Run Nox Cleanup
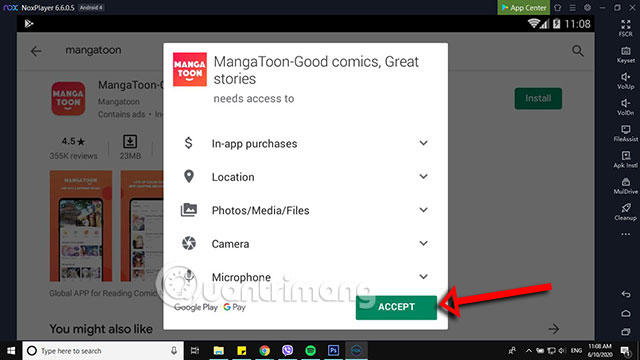640x360 pixels. coord(625,212)
